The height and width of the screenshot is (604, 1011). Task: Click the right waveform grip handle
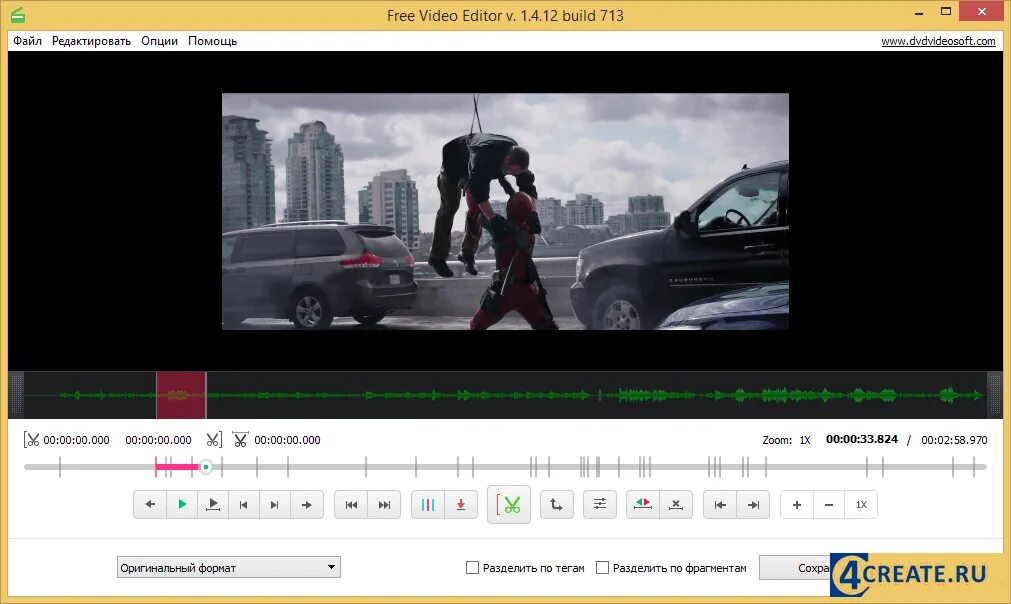click(994, 395)
